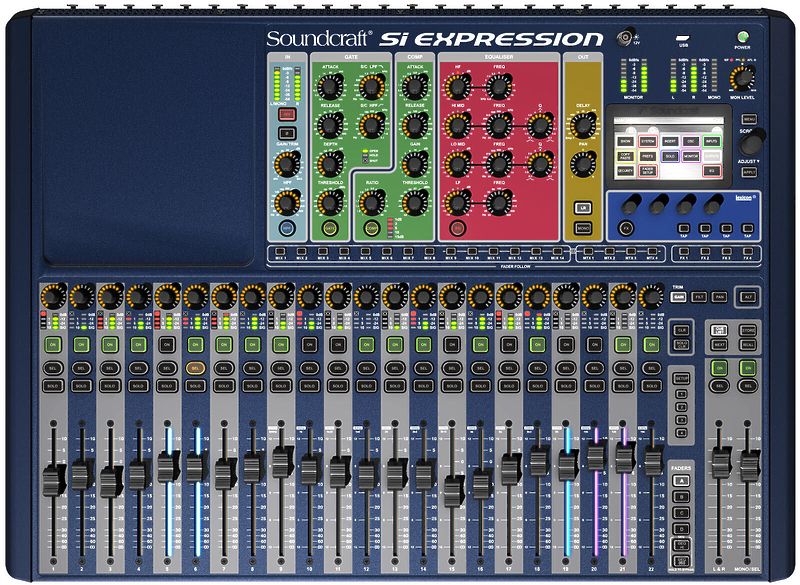The image size is (800, 585).
Task: Click the FX 4 fader follow button
Action: coord(747,251)
